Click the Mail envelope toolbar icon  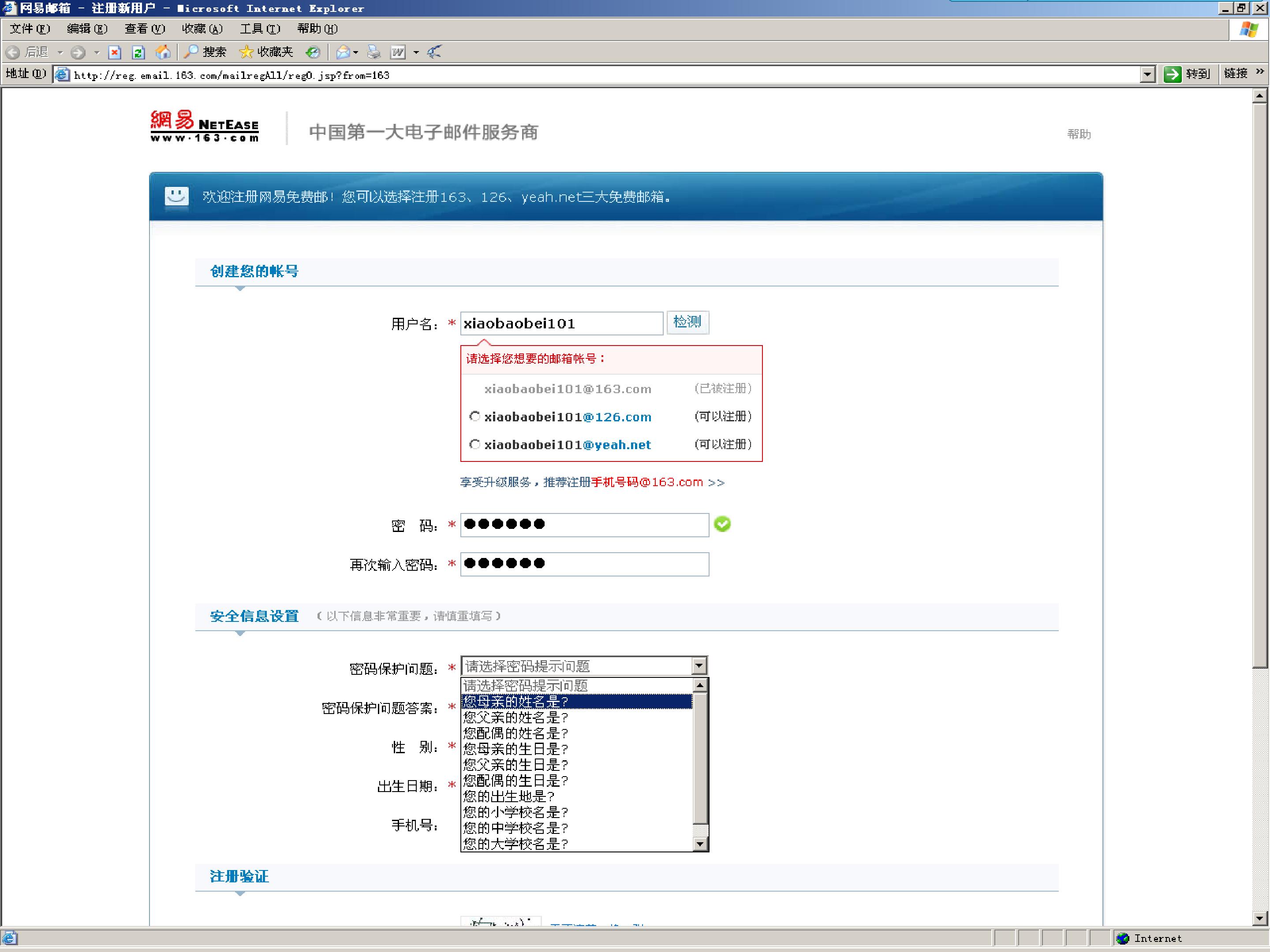click(x=343, y=52)
